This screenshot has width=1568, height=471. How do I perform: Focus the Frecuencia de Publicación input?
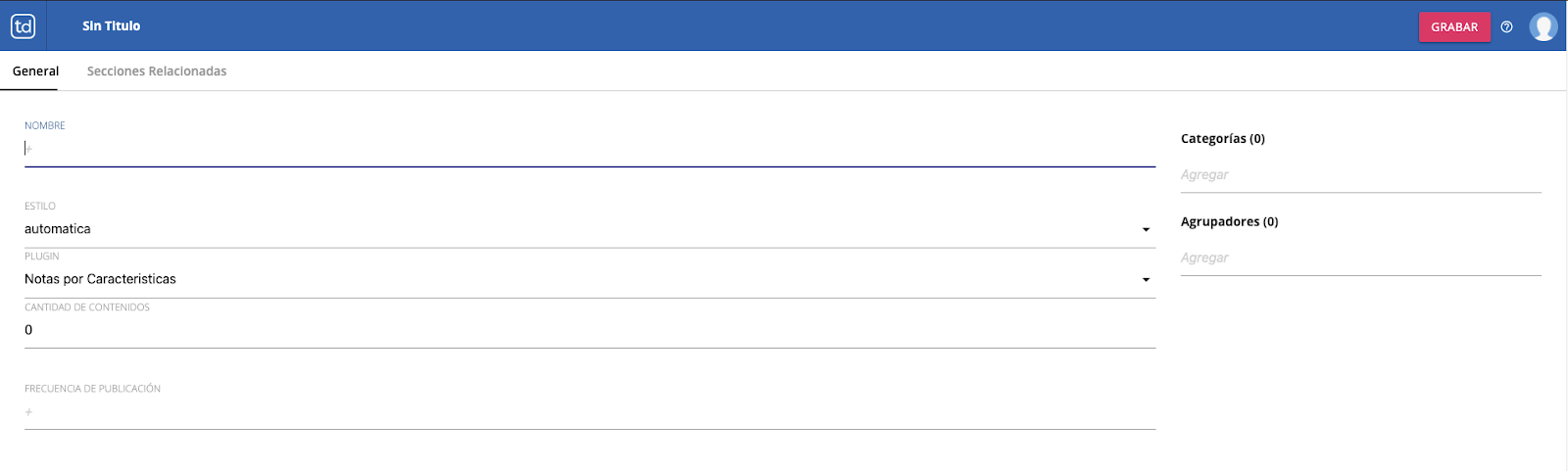tap(588, 413)
